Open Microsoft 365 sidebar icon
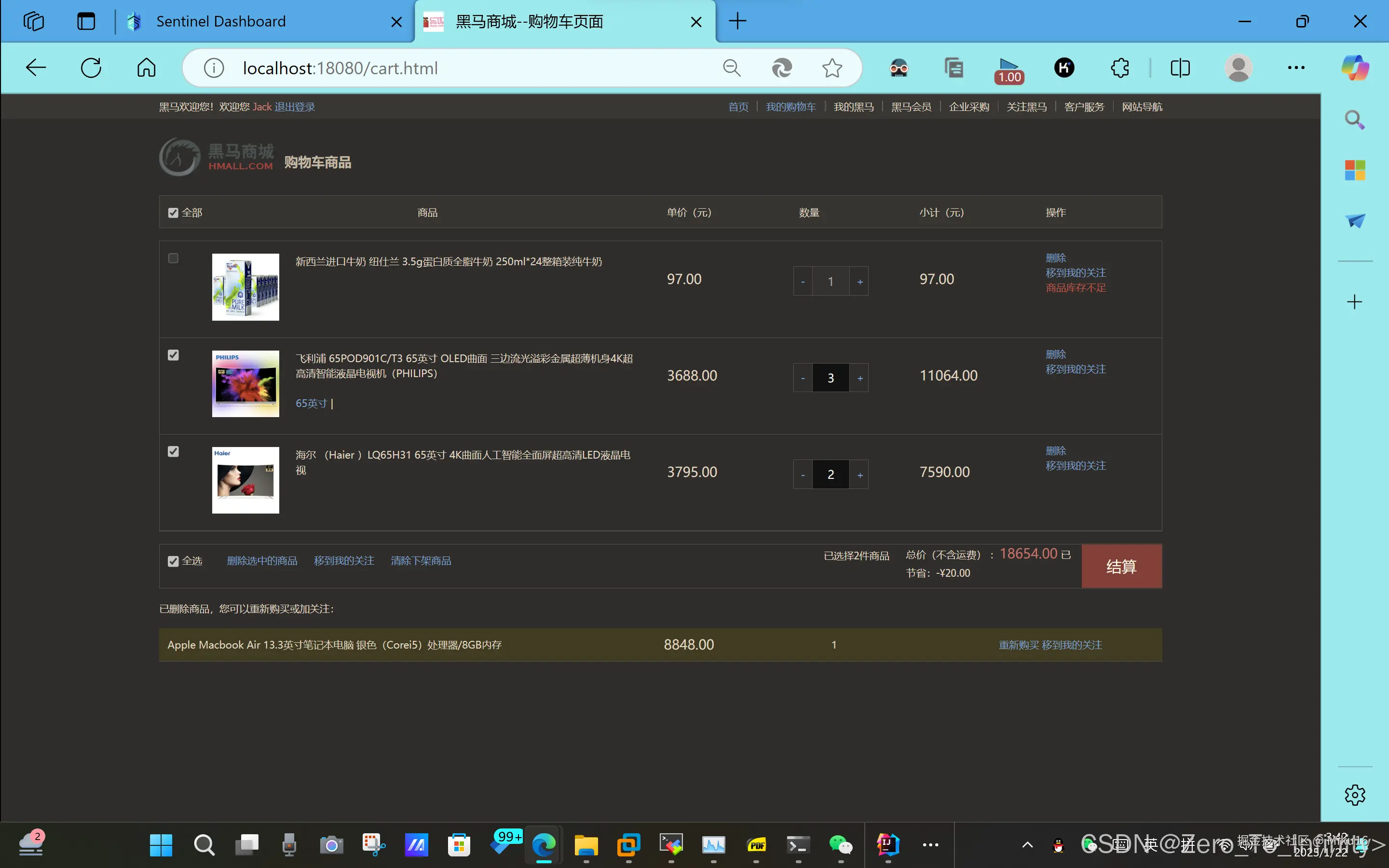Image resolution: width=1389 pixels, height=868 pixels. pos(1355,170)
